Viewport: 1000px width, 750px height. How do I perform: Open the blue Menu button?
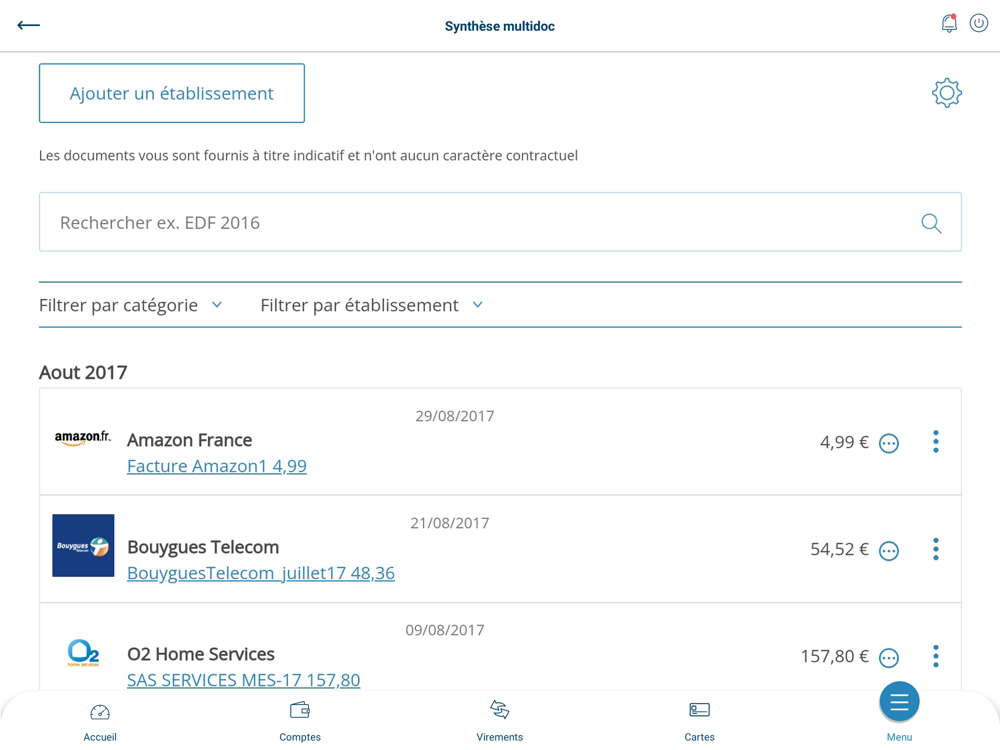click(899, 704)
